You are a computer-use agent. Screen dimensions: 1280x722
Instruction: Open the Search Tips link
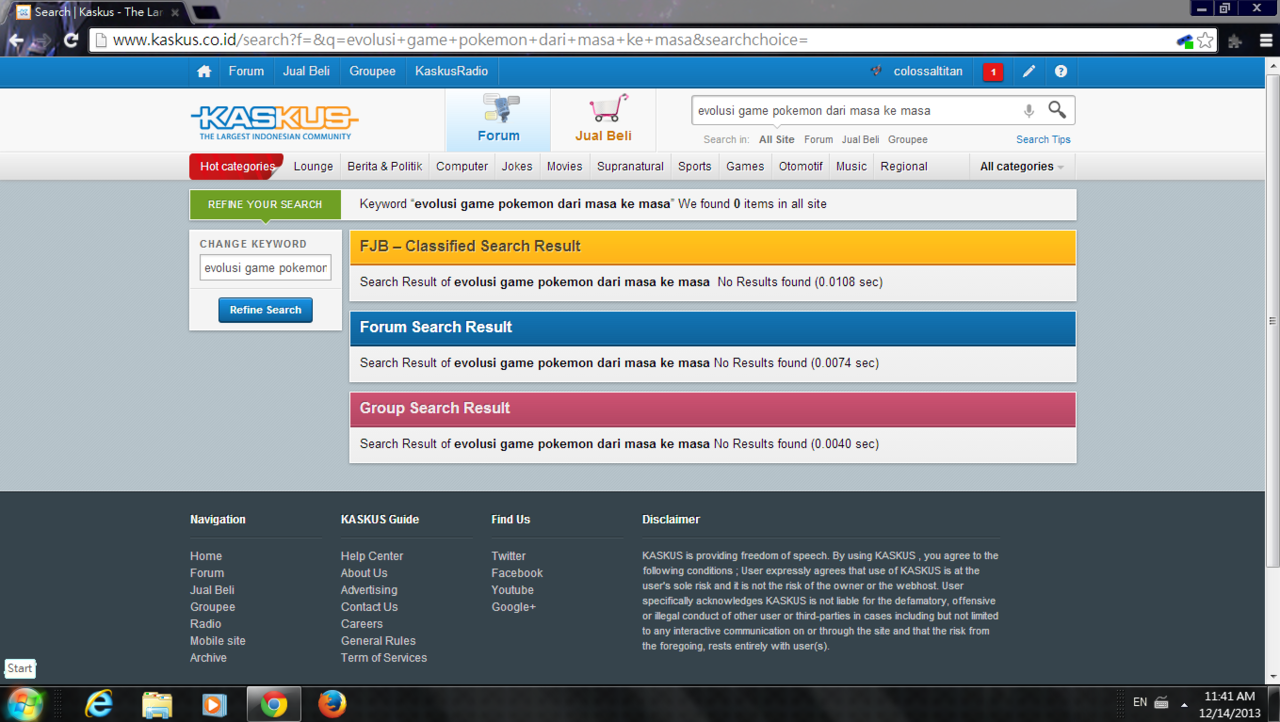pos(1043,140)
